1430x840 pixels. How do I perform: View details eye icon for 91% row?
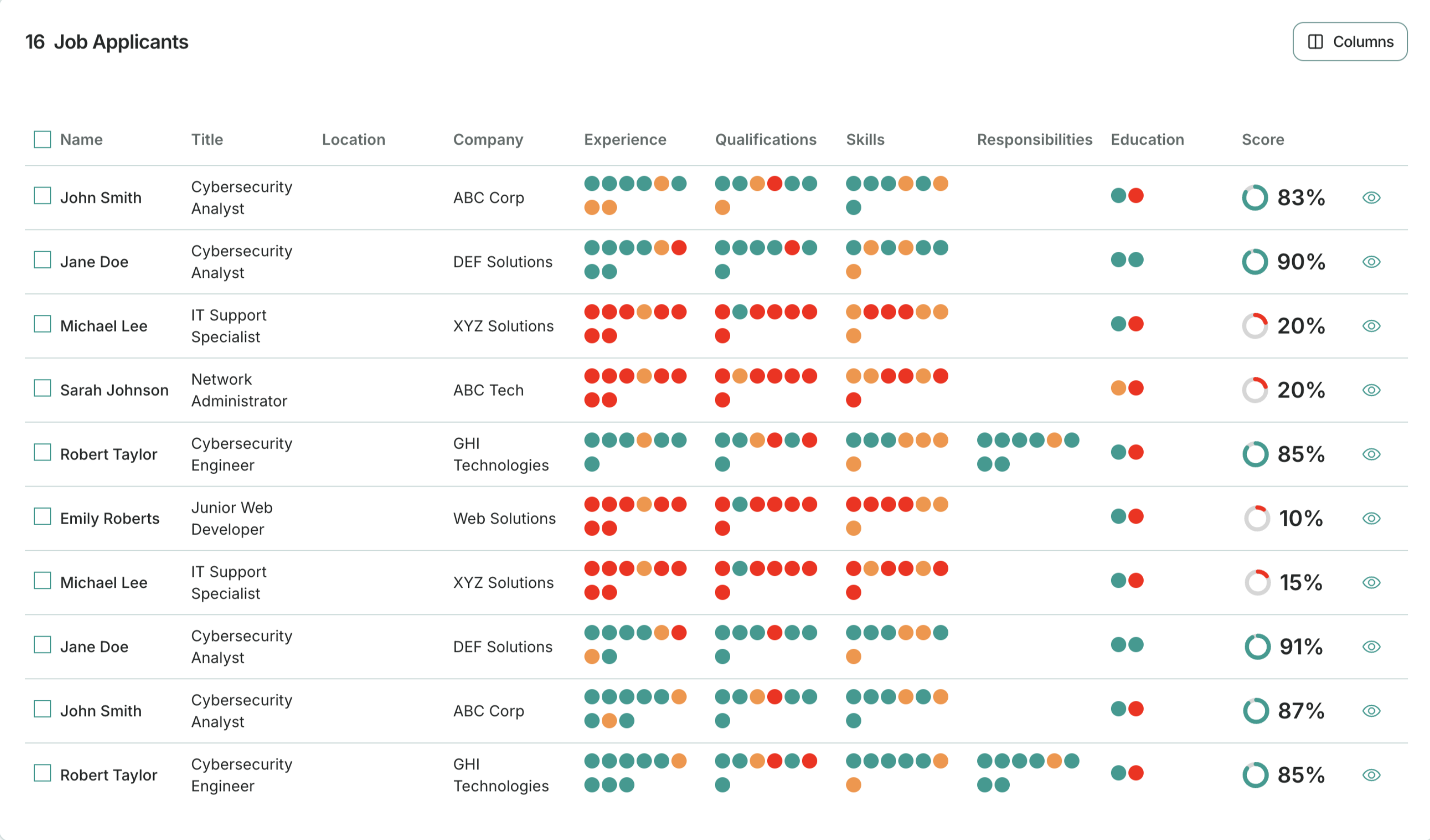[x=1371, y=646]
